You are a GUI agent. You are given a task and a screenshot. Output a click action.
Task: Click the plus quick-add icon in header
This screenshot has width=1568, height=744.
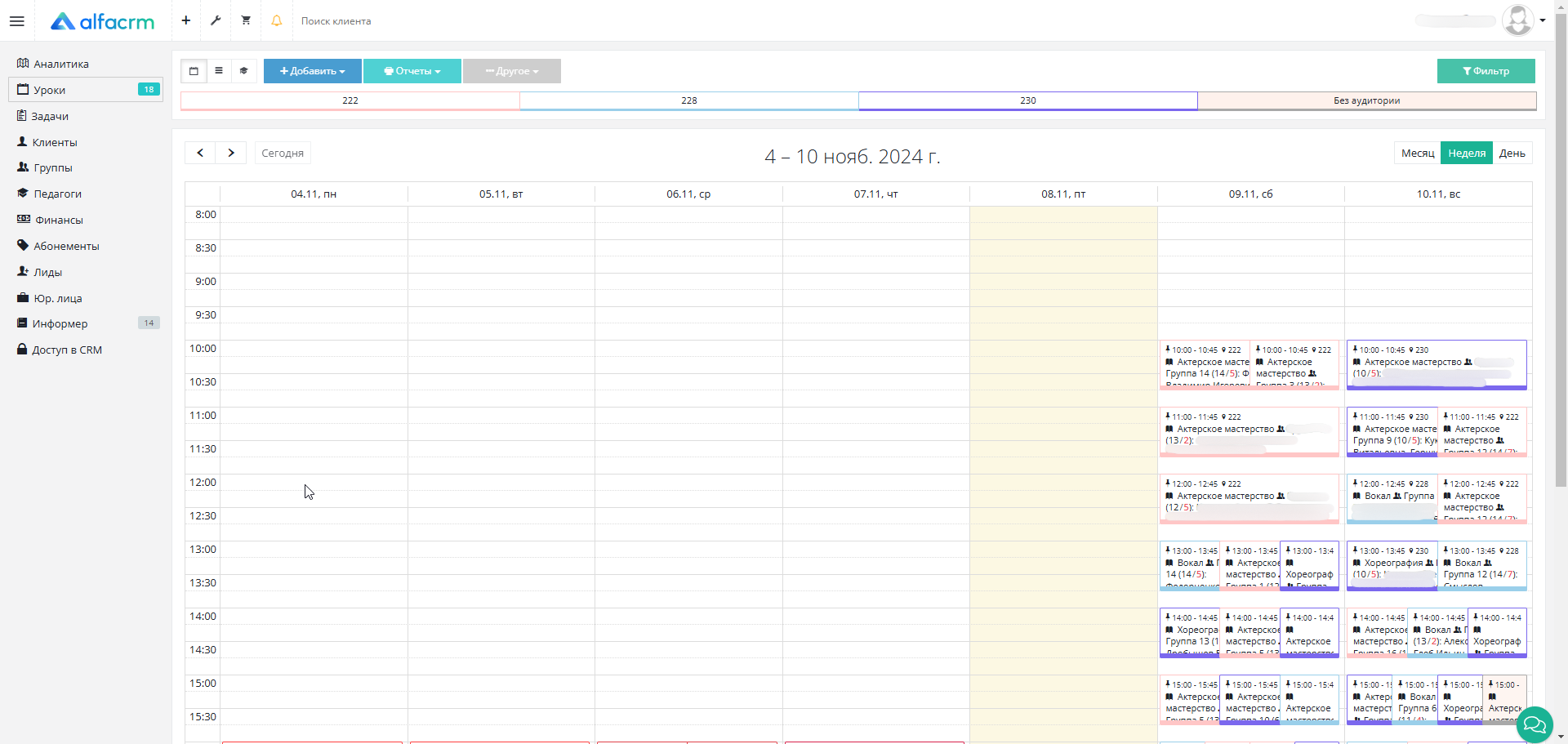[x=186, y=20]
